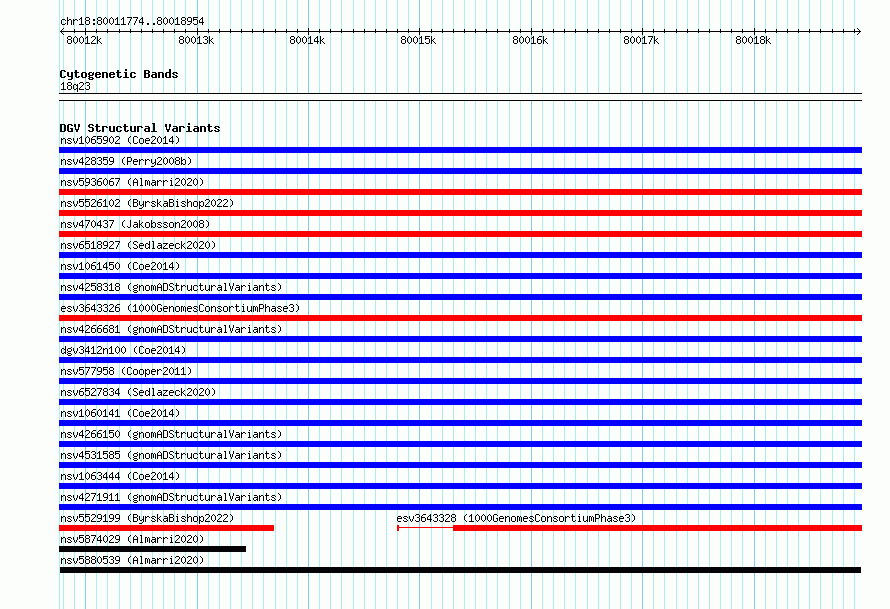
Task: Click the red bar under nsv5526102
Action: [x=460, y=213]
